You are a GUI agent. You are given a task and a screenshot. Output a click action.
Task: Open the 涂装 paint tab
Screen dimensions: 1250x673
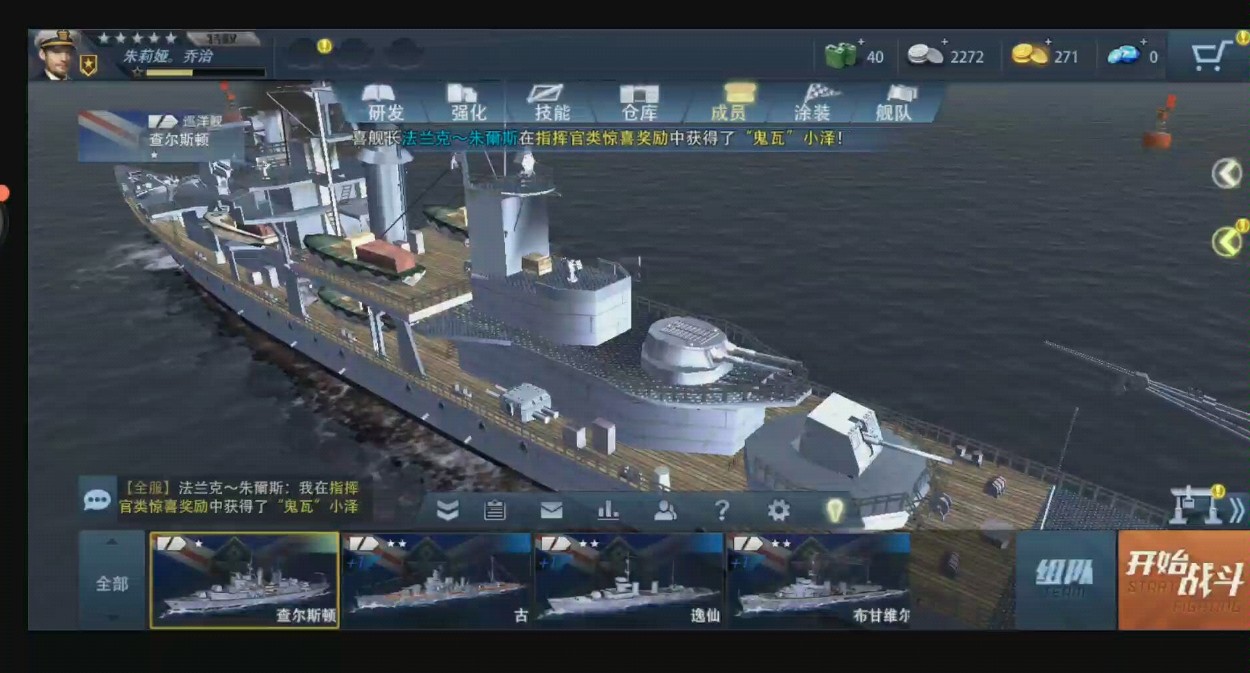[812, 103]
